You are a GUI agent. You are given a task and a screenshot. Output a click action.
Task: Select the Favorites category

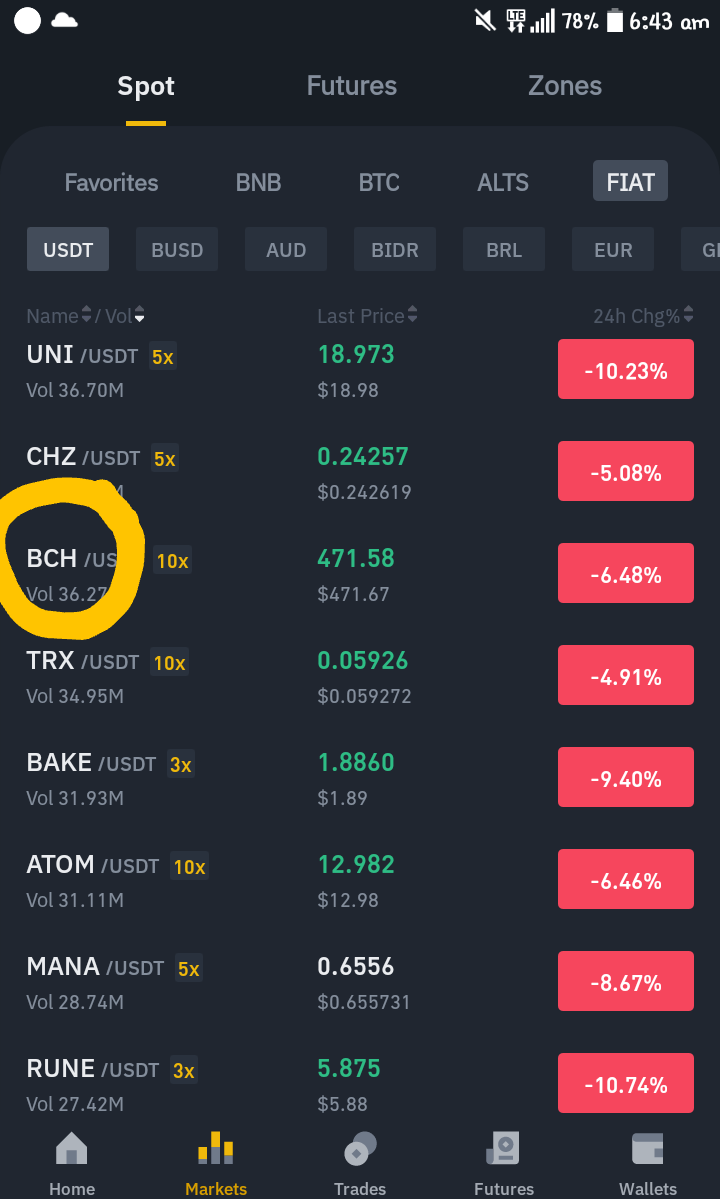point(112,182)
